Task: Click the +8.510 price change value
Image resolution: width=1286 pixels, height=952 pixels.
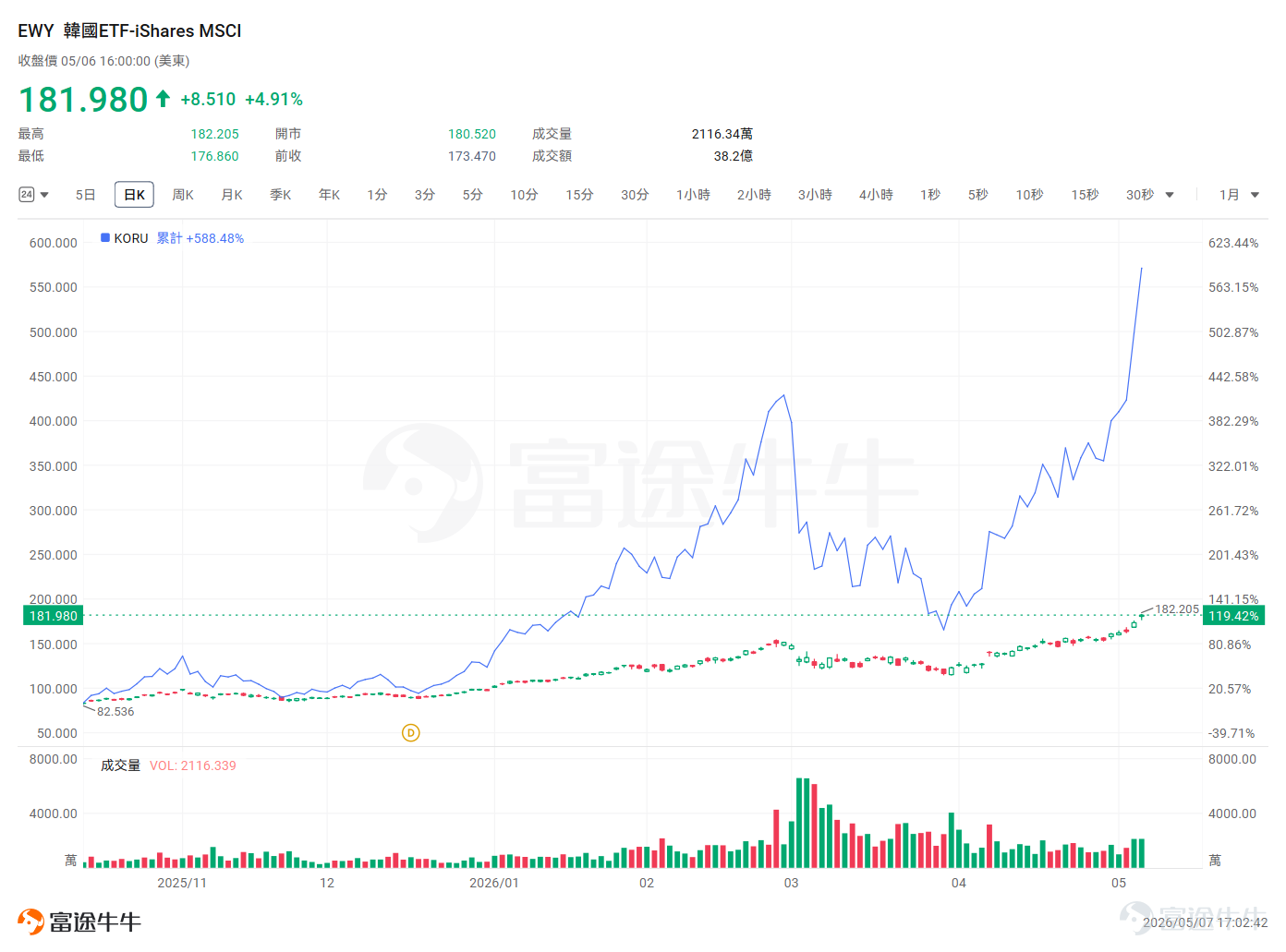Action: [208, 99]
